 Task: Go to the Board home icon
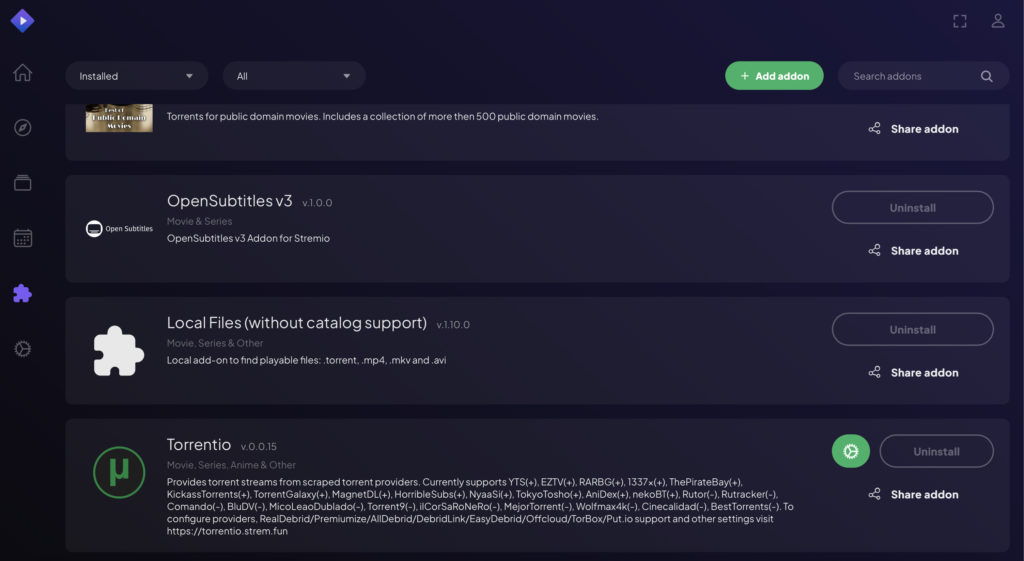pos(22,73)
